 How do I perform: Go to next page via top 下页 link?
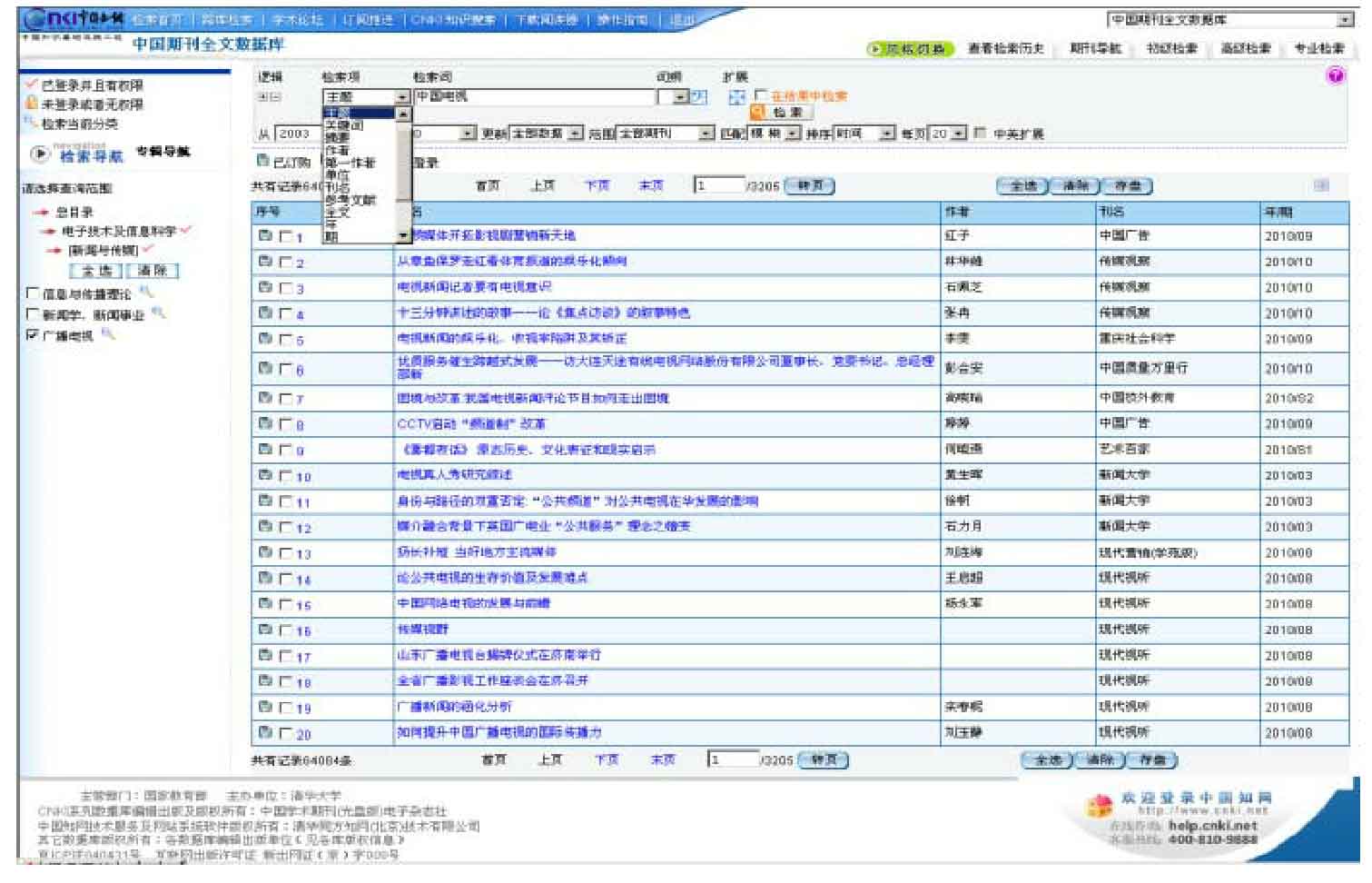pyautogui.click(x=596, y=185)
